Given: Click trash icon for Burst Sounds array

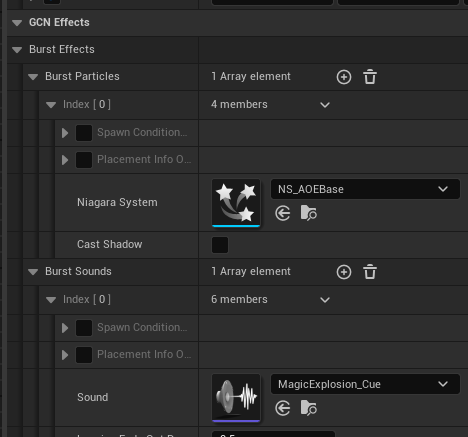Looking at the screenshot, I should pyautogui.click(x=370, y=272).
